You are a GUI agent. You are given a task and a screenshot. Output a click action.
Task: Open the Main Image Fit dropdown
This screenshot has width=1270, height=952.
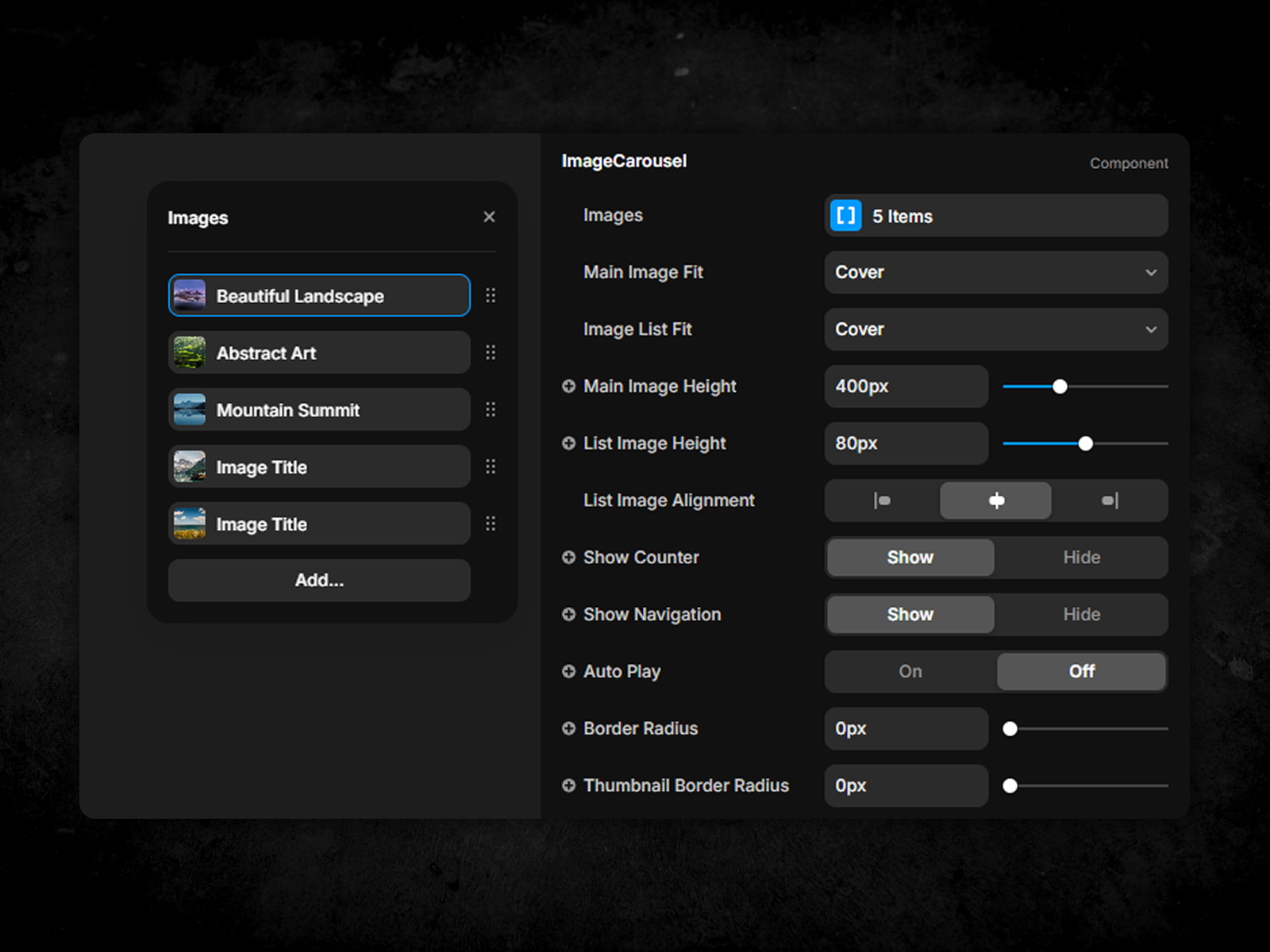click(995, 272)
